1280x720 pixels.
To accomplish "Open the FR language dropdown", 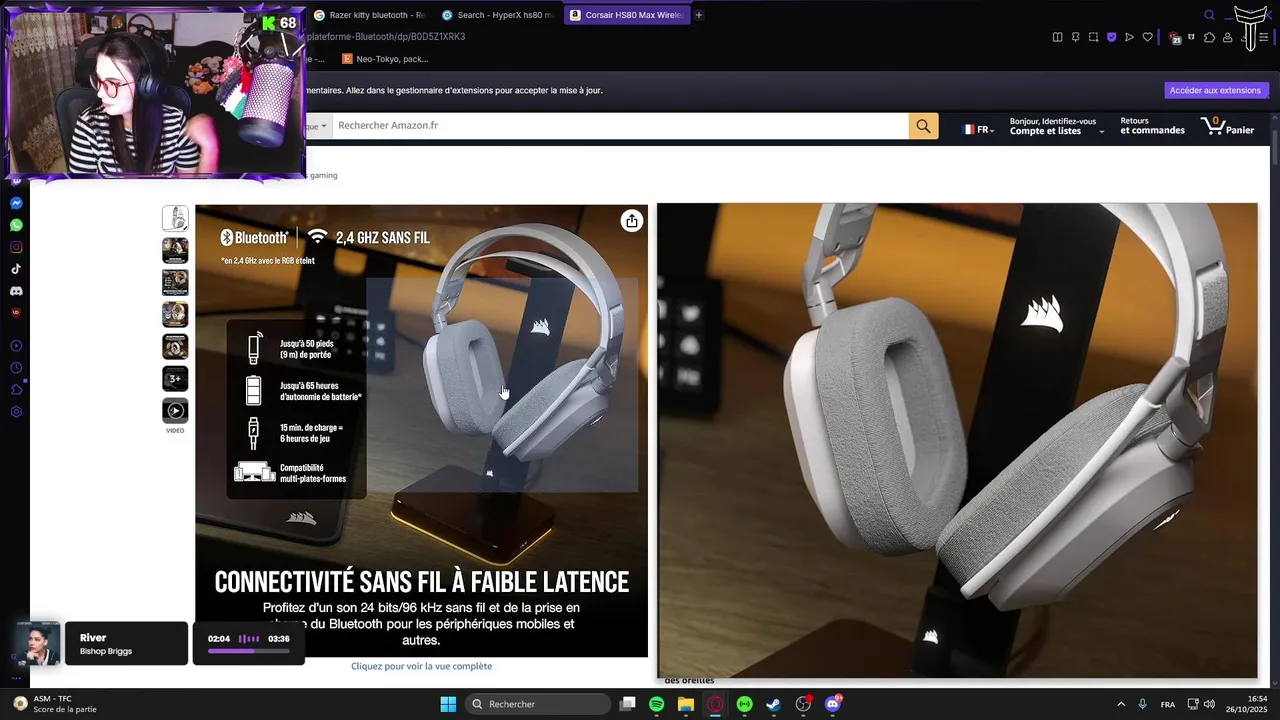I will point(978,130).
